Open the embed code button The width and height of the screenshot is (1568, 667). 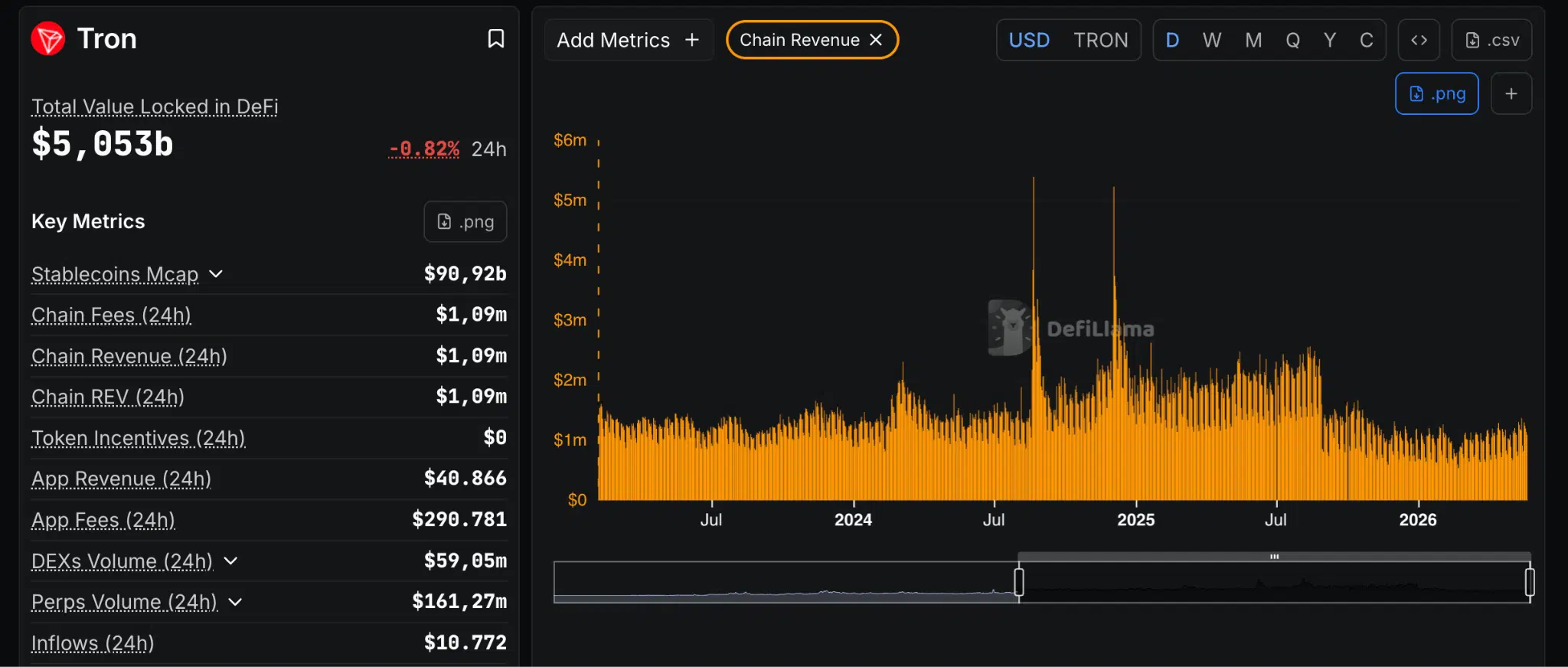(1419, 40)
